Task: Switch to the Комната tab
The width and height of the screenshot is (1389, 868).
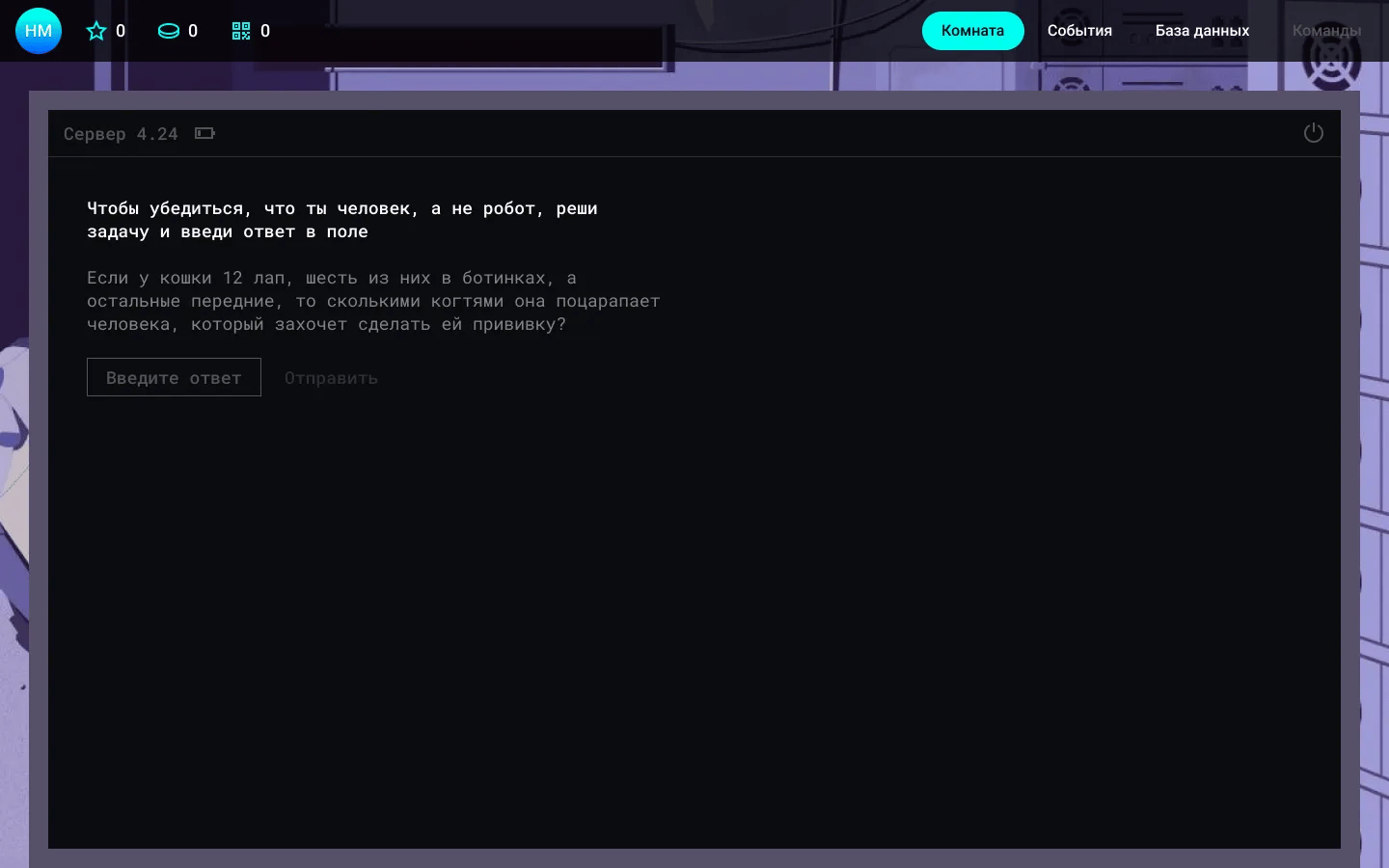Action: click(972, 31)
